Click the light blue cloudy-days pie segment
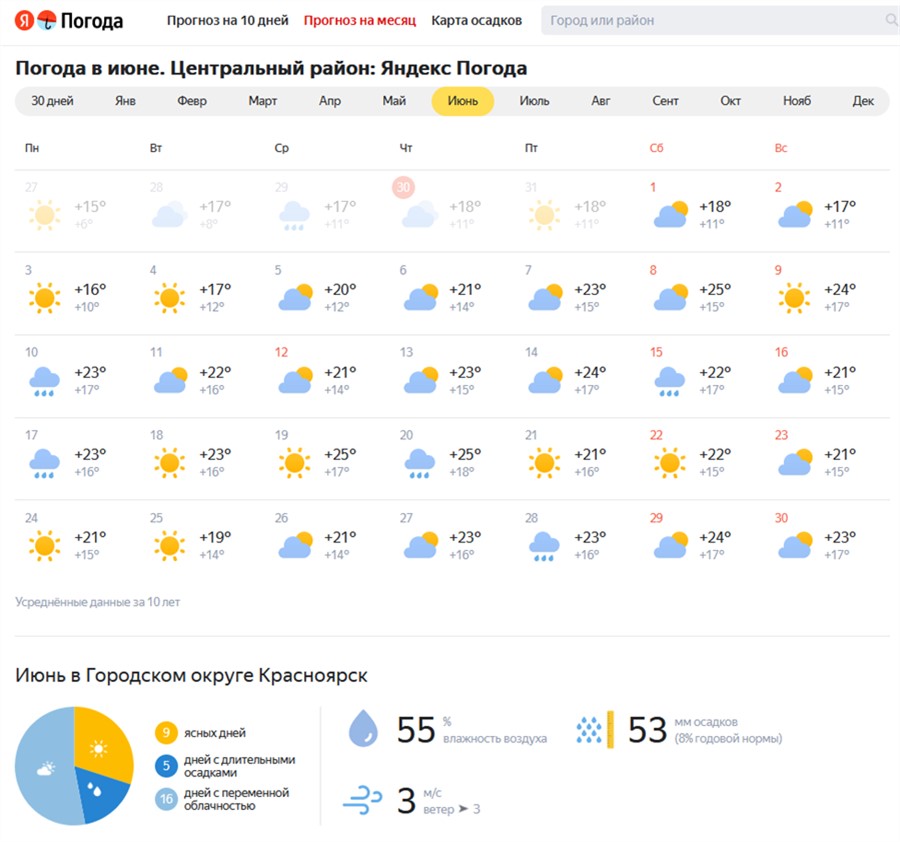This screenshot has width=900, height=842. 45,766
